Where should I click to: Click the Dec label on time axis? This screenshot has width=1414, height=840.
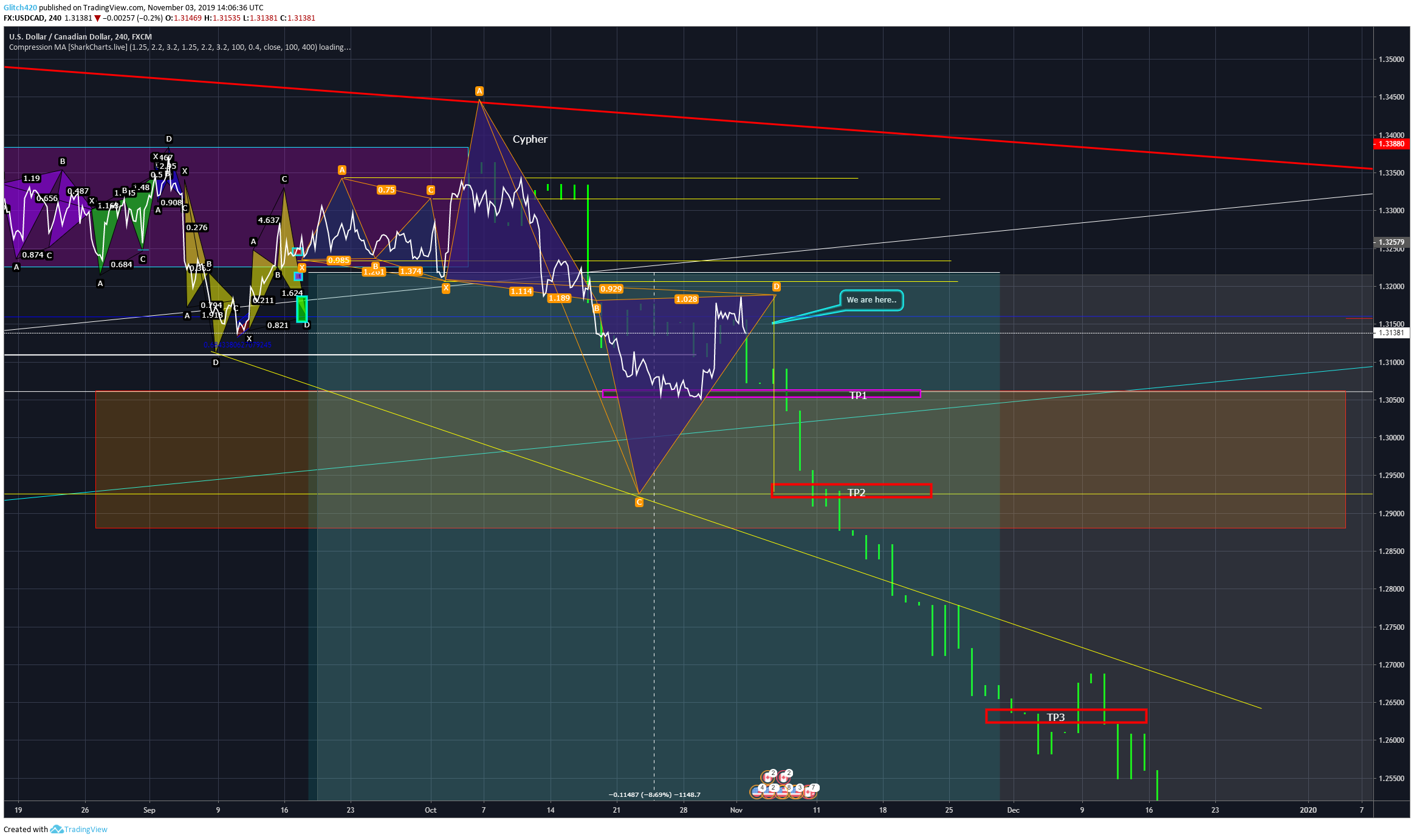[x=1013, y=810]
